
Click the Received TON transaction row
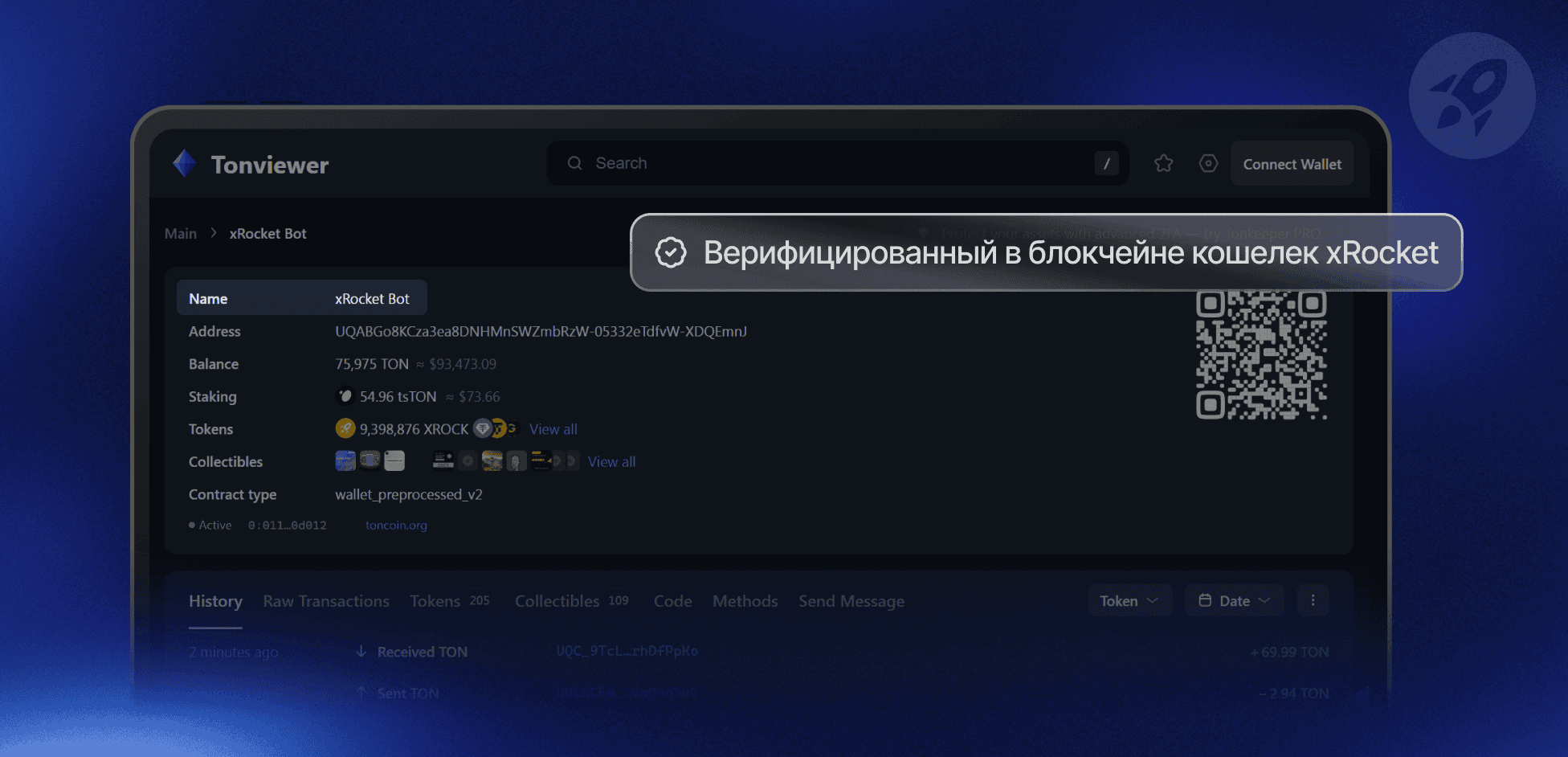(x=758, y=652)
